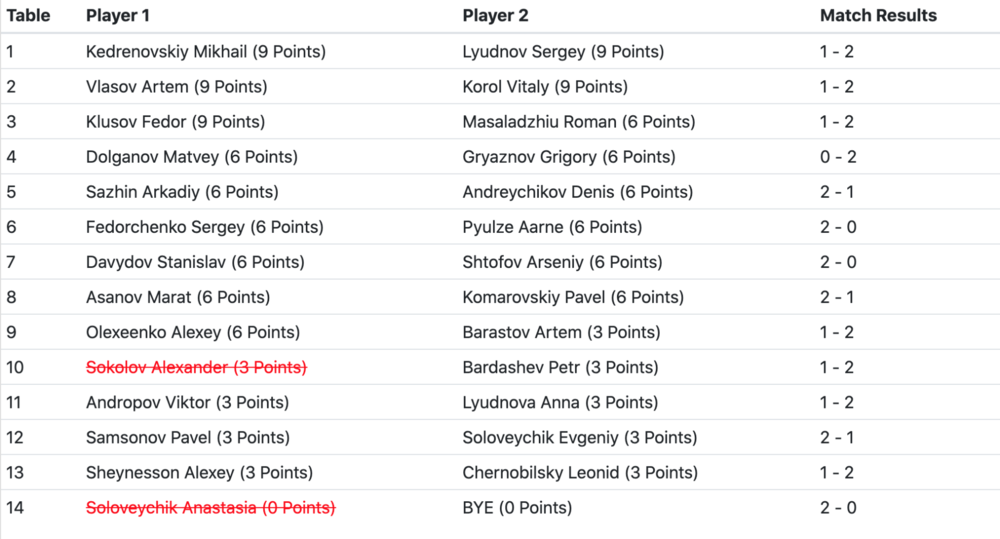Select Soloveychik Evgeniy player entry
This screenshot has width=1000, height=539.
580,437
